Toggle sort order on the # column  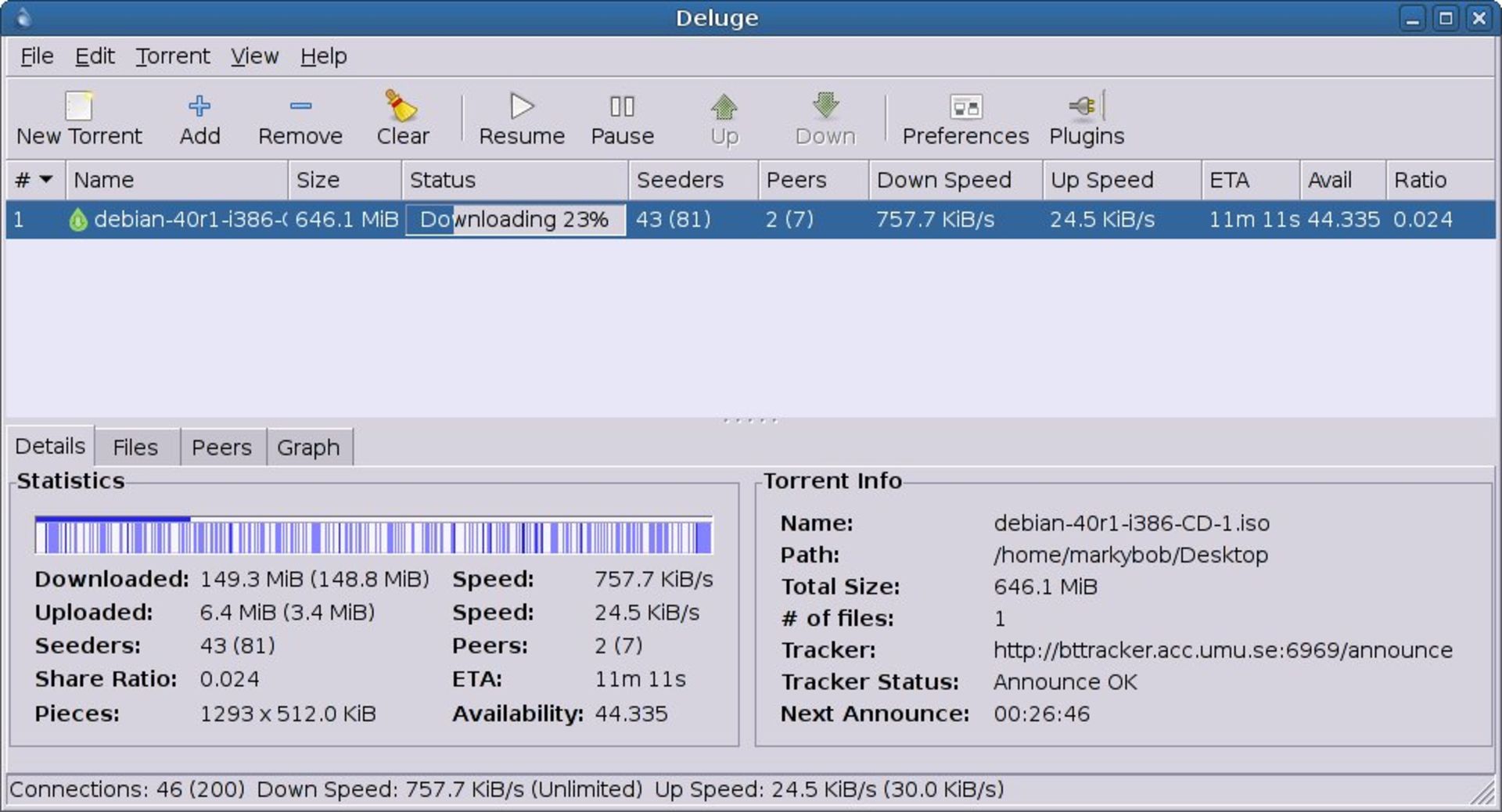coord(34,180)
